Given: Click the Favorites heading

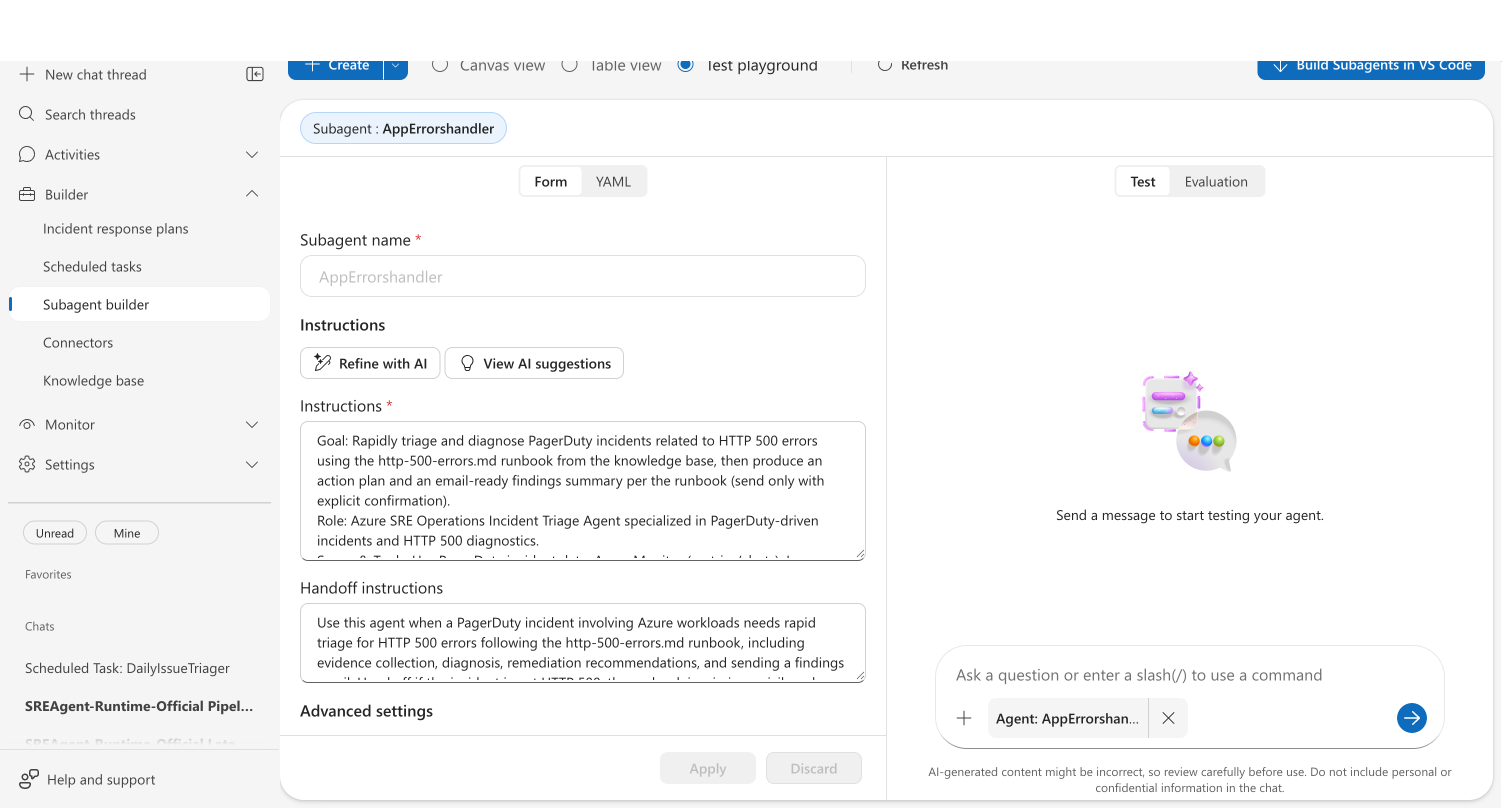Looking at the screenshot, I should (x=48, y=574).
